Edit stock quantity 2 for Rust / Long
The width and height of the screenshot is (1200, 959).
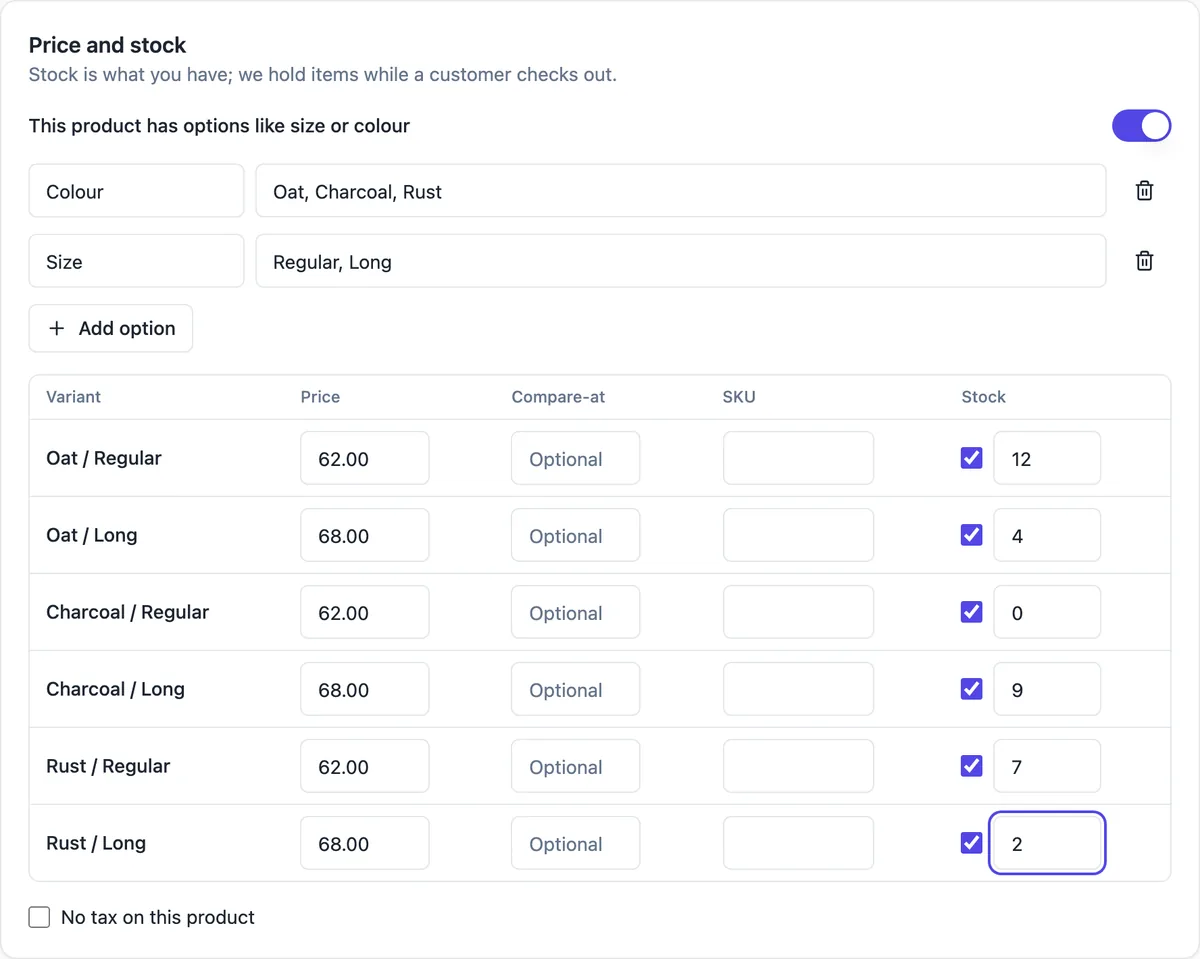[x=1047, y=843]
